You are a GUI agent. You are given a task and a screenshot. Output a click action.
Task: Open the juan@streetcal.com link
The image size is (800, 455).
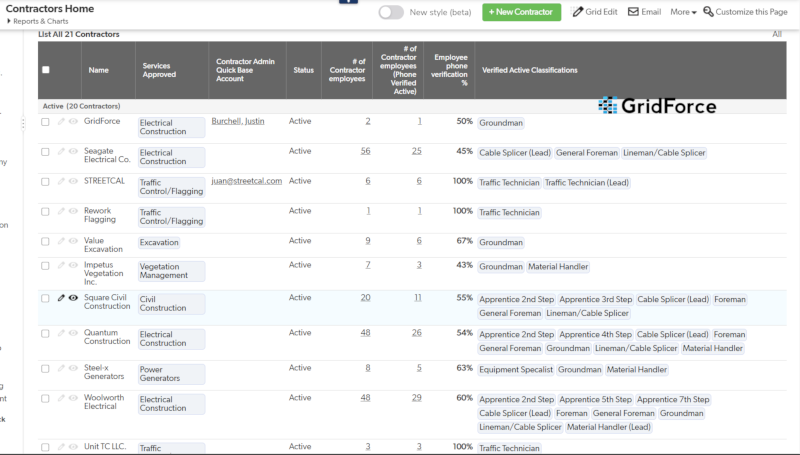[246, 181]
